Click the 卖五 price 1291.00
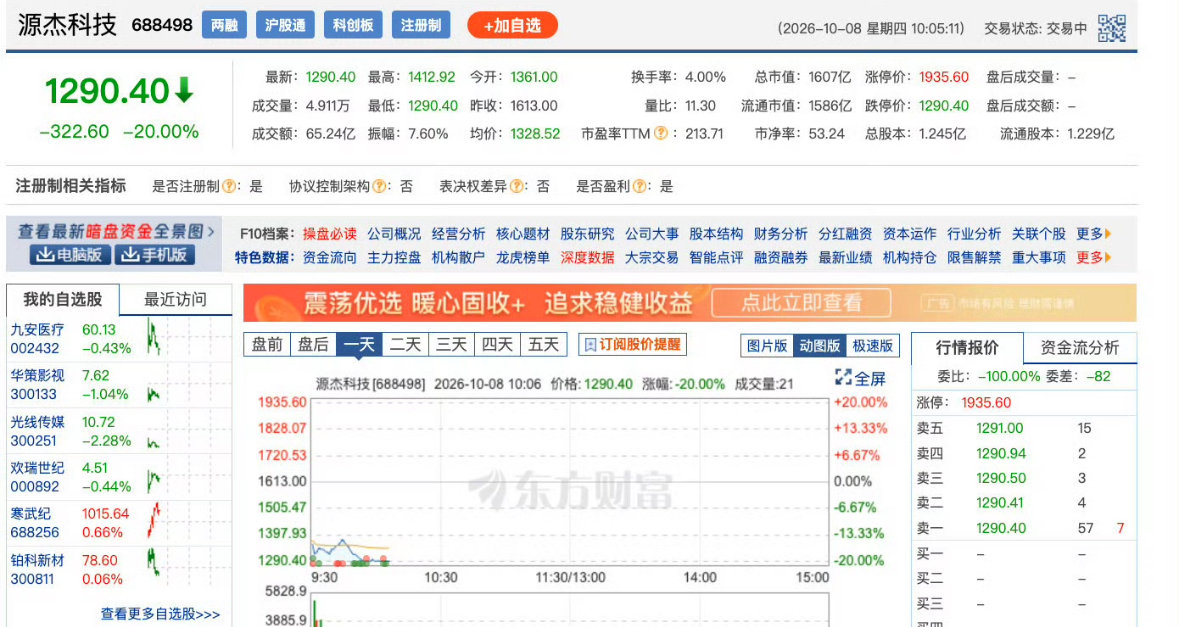Screen dimensions: 1179x627 click(x=999, y=428)
